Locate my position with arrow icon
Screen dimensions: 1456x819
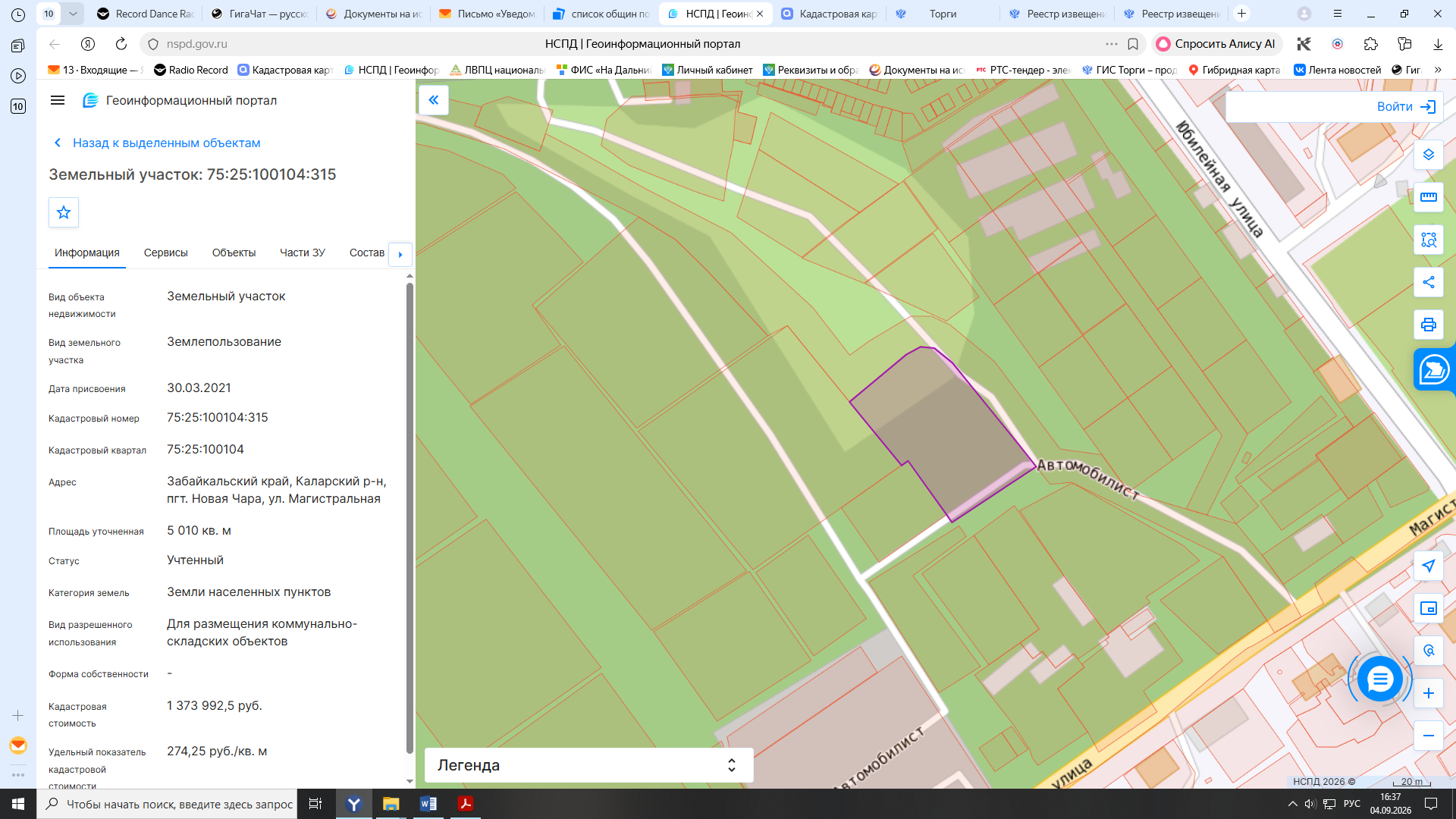click(1429, 566)
